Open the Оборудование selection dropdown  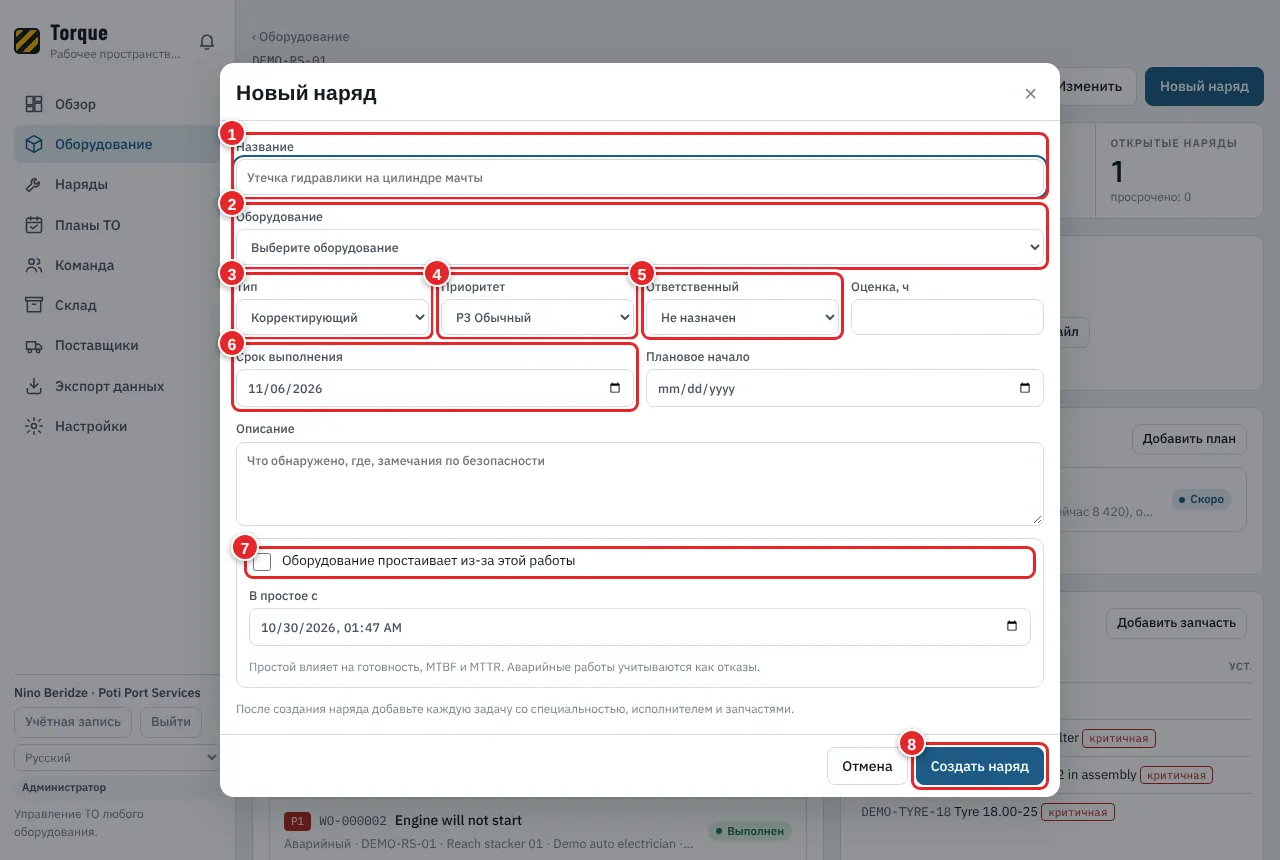tap(640, 248)
